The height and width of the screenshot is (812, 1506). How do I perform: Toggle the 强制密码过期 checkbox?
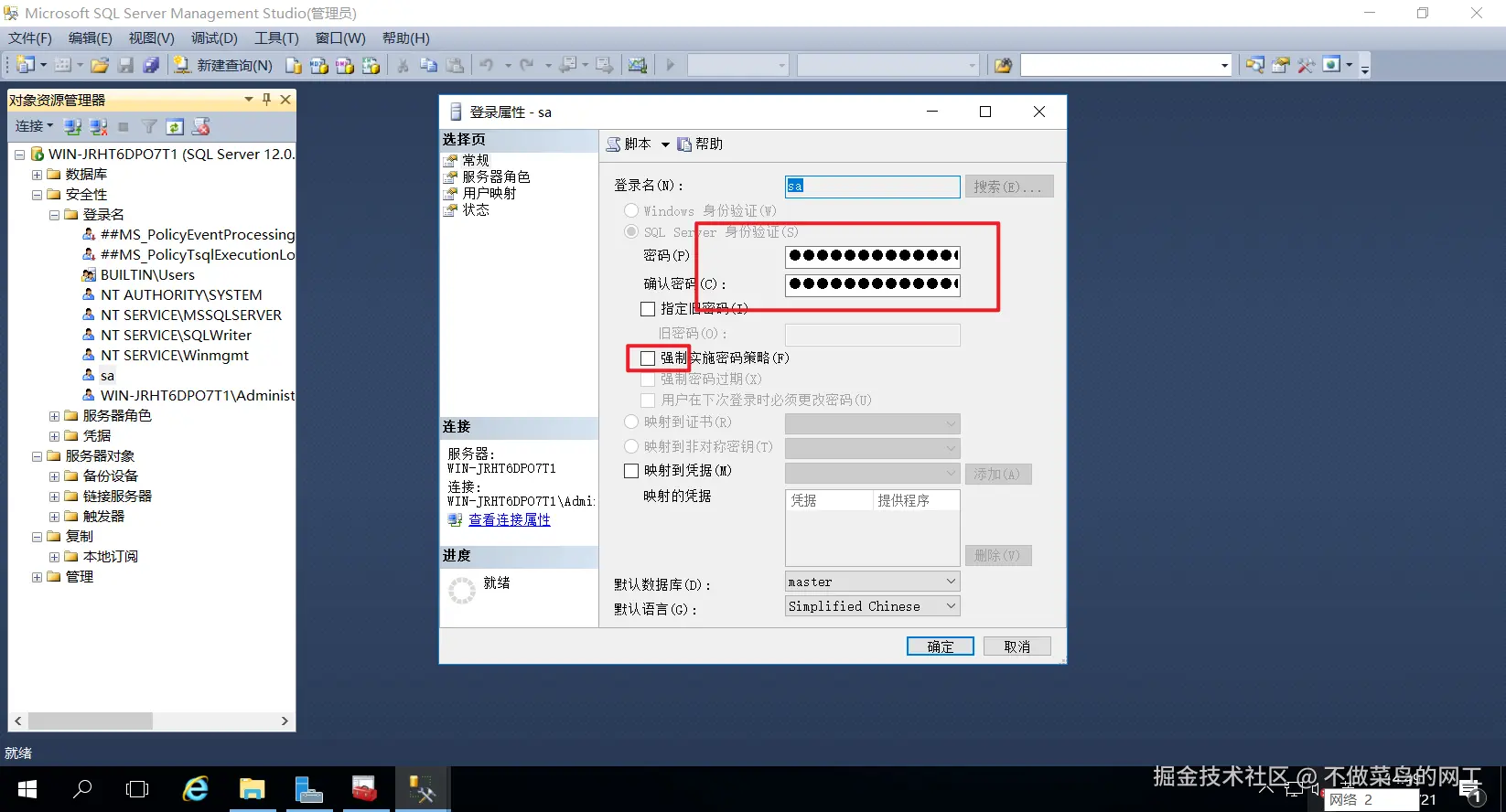pyautogui.click(x=648, y=379)
